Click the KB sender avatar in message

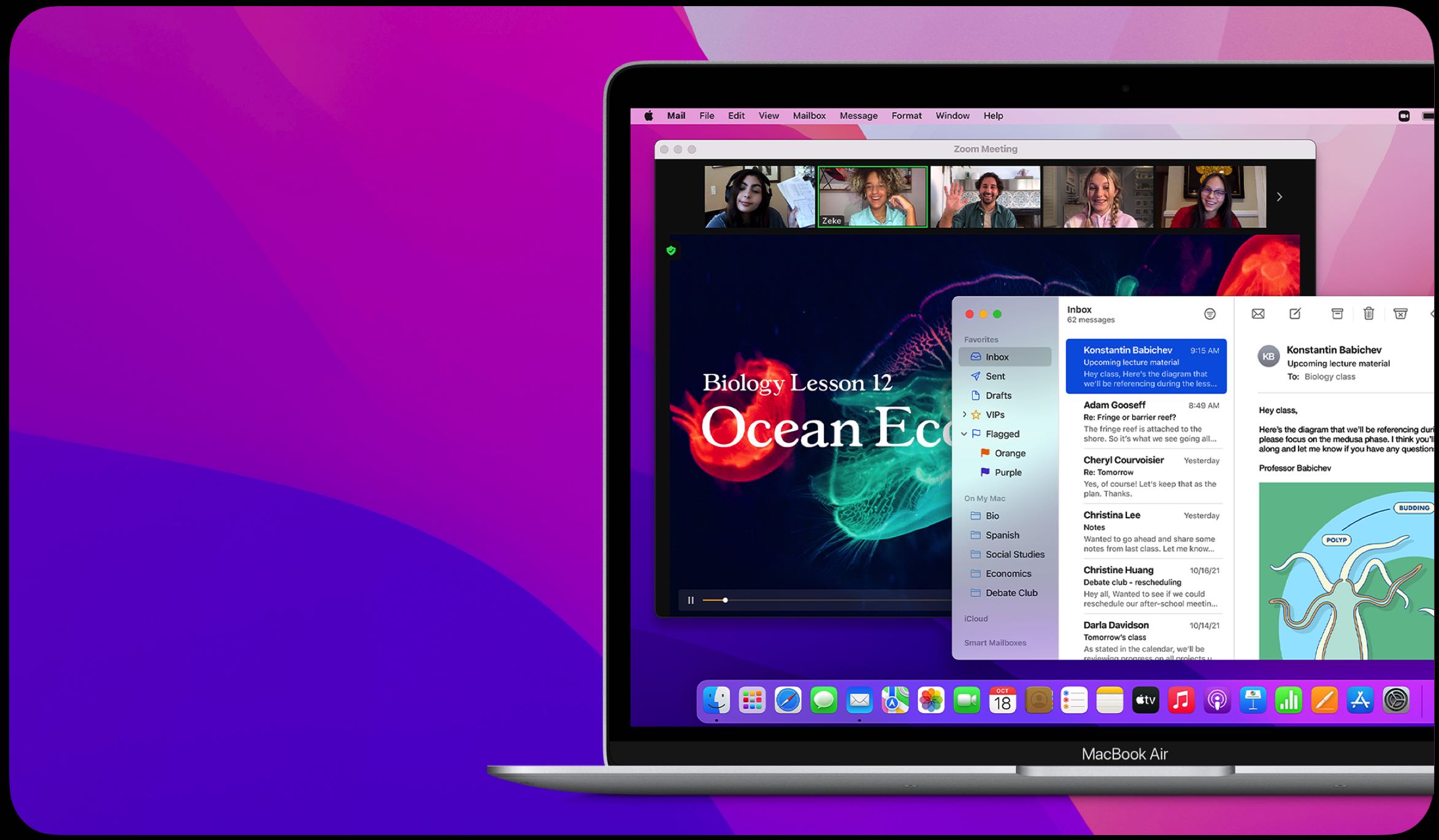pyautogui.click(x=1268, y=356)
